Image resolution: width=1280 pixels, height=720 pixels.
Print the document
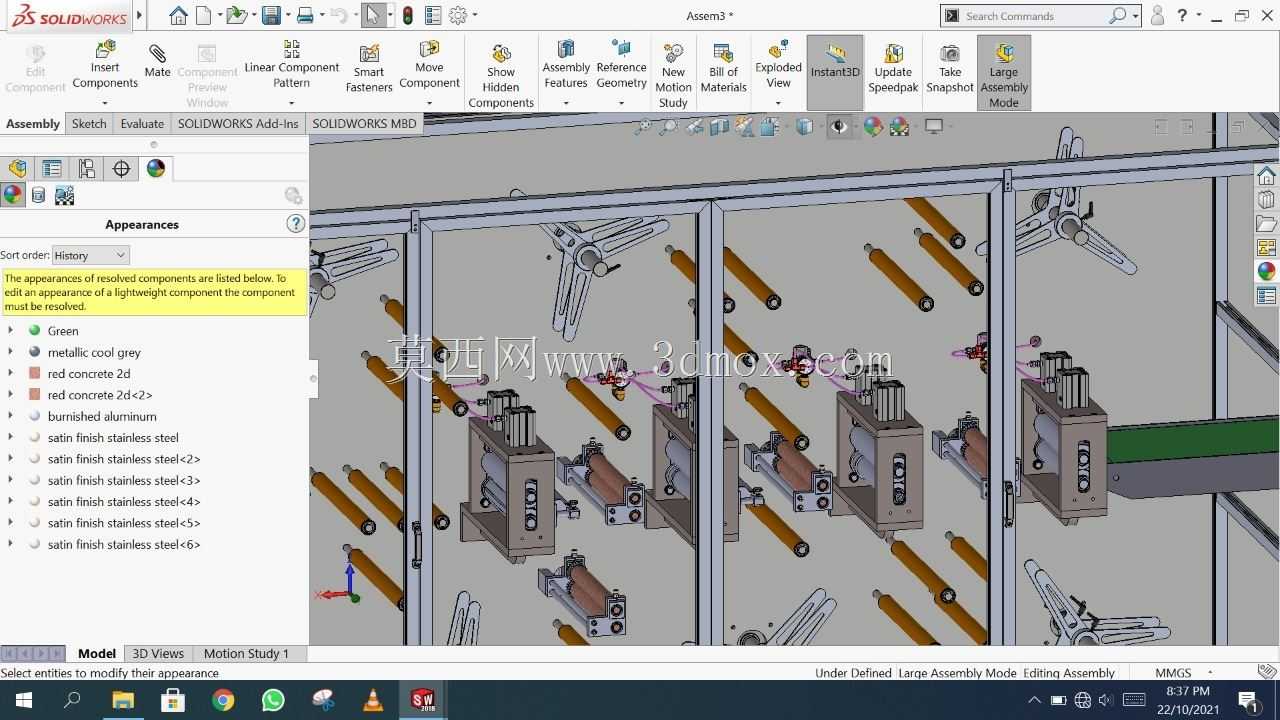point(305,15)
